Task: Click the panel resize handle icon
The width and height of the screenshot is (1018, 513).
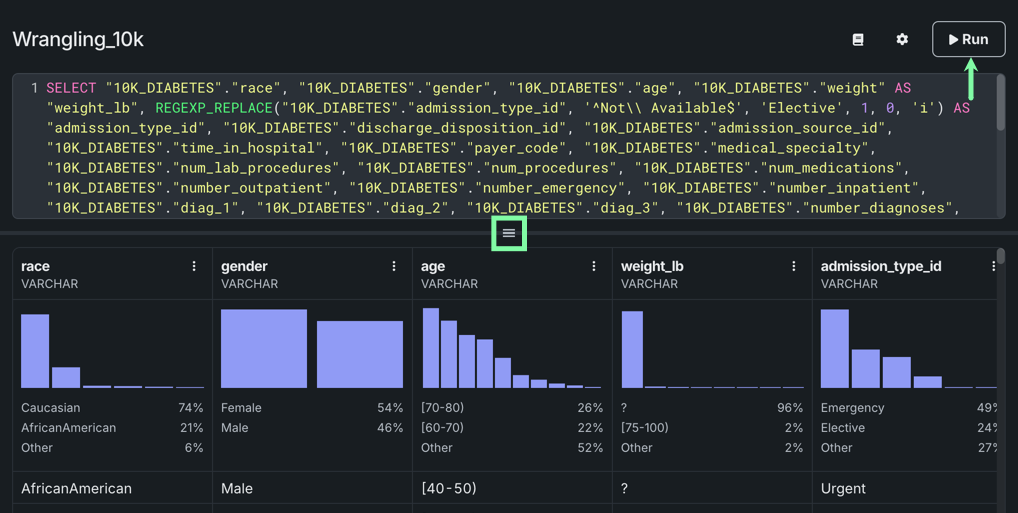Action: [509, 233]
